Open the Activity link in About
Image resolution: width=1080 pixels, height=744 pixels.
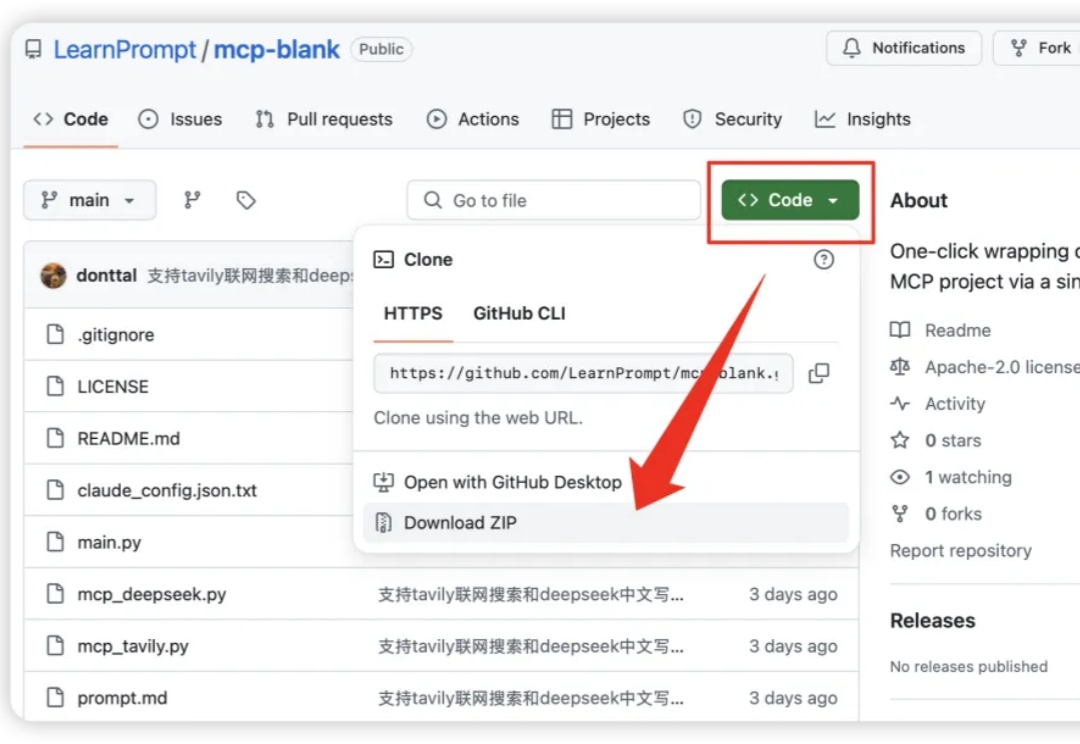tap(955, 404)
